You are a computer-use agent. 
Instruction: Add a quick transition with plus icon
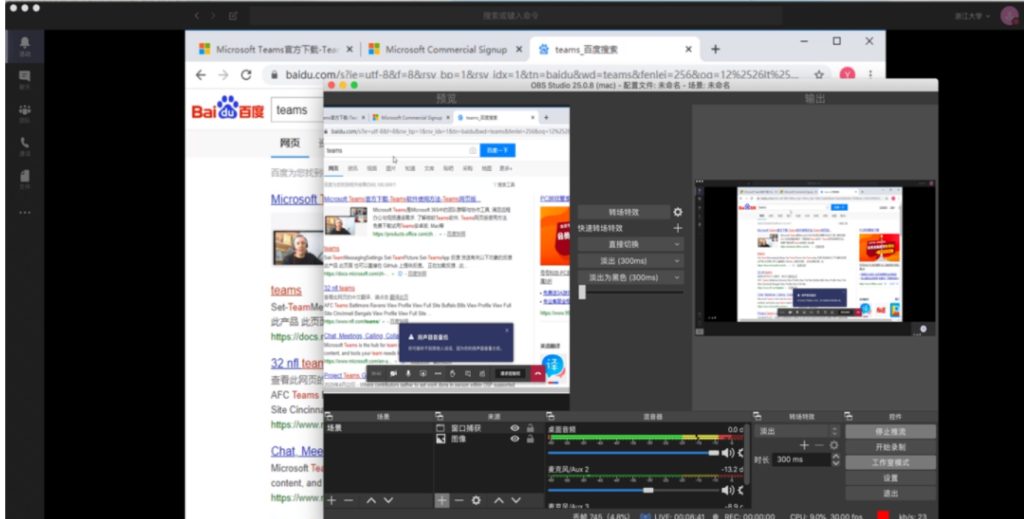click(x=678, y=228)
